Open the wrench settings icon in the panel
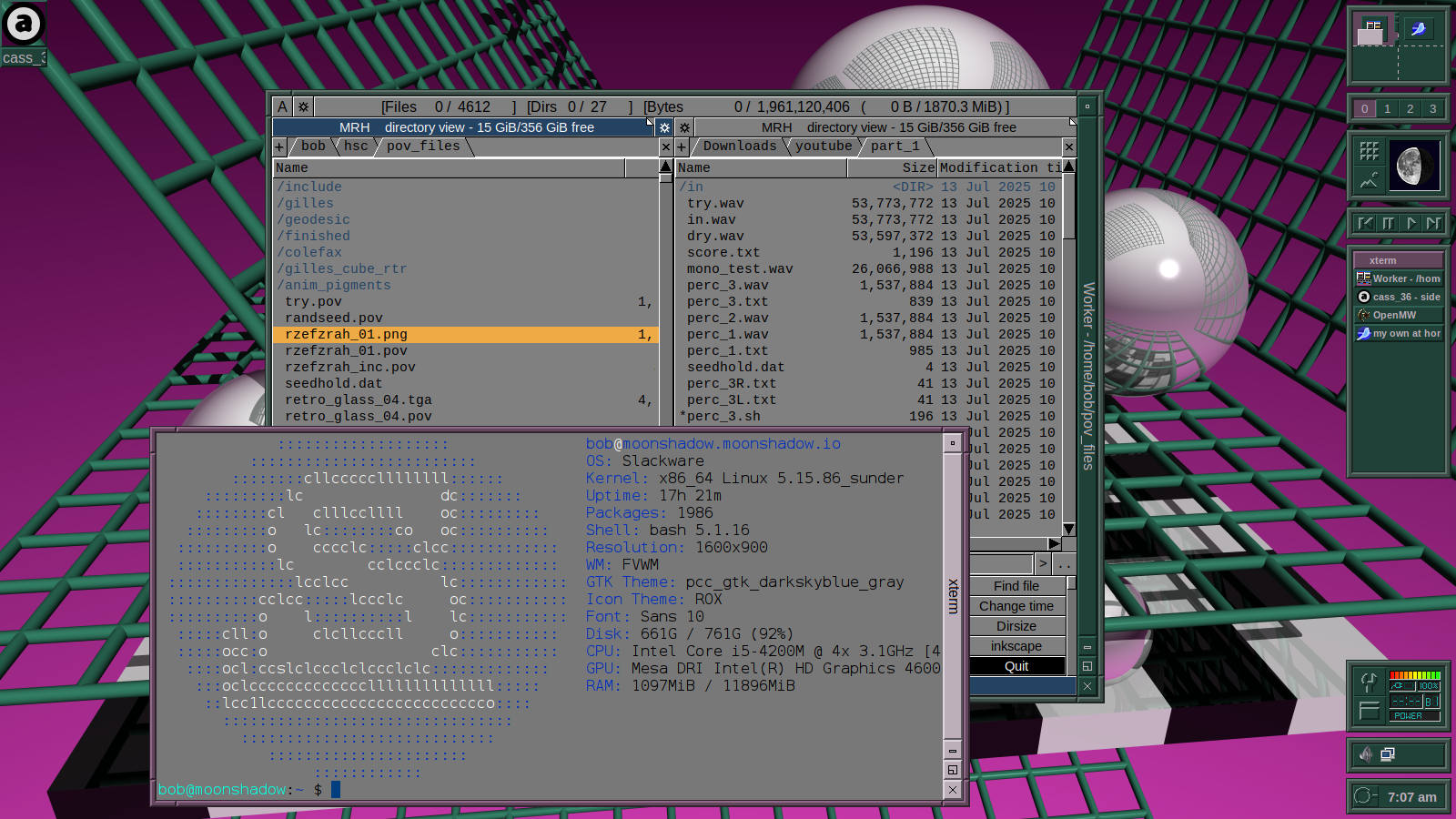The width and height of the screenshot is (1456, 819). tap(1369, 682)
